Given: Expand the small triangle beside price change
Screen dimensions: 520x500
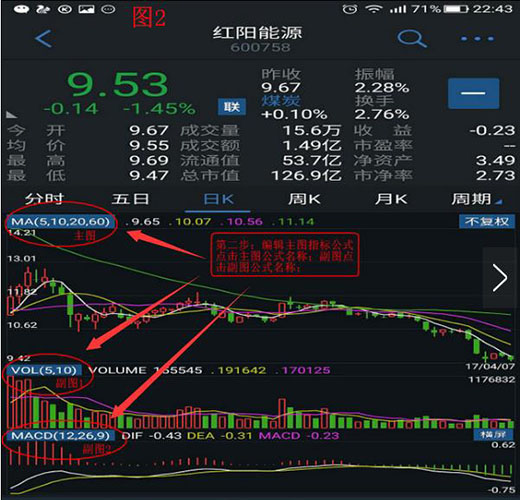Looking at the screenshot, I should coord(11,115).
